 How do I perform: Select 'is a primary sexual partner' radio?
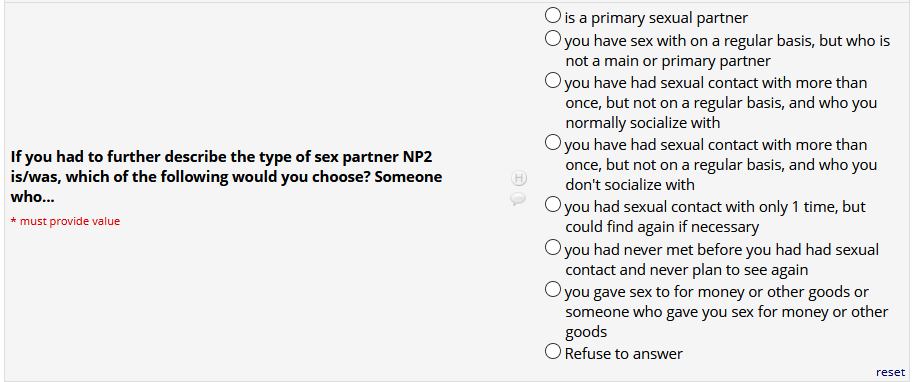[552, 15]
